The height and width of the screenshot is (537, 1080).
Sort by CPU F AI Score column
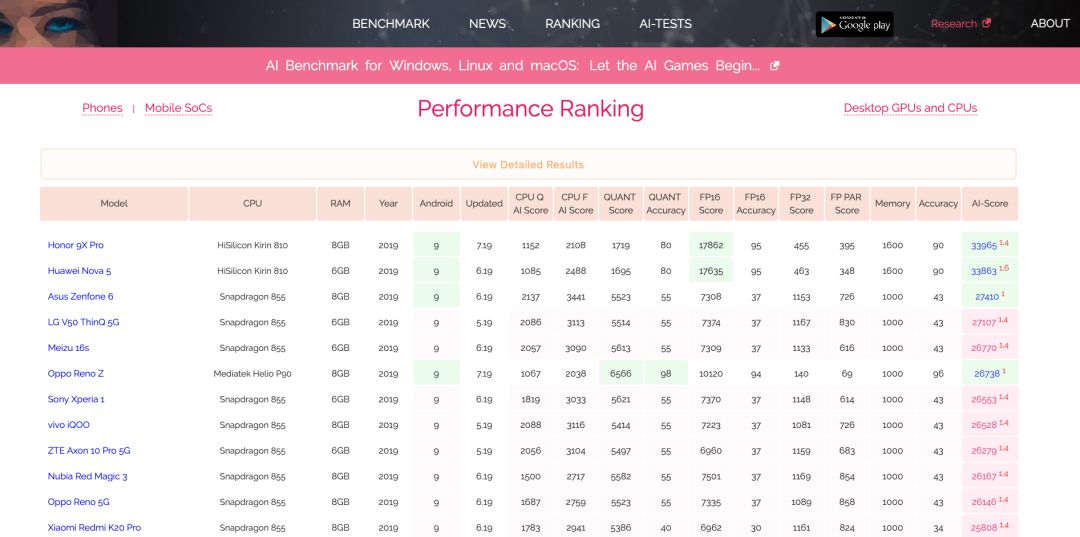tap(575, 204)
